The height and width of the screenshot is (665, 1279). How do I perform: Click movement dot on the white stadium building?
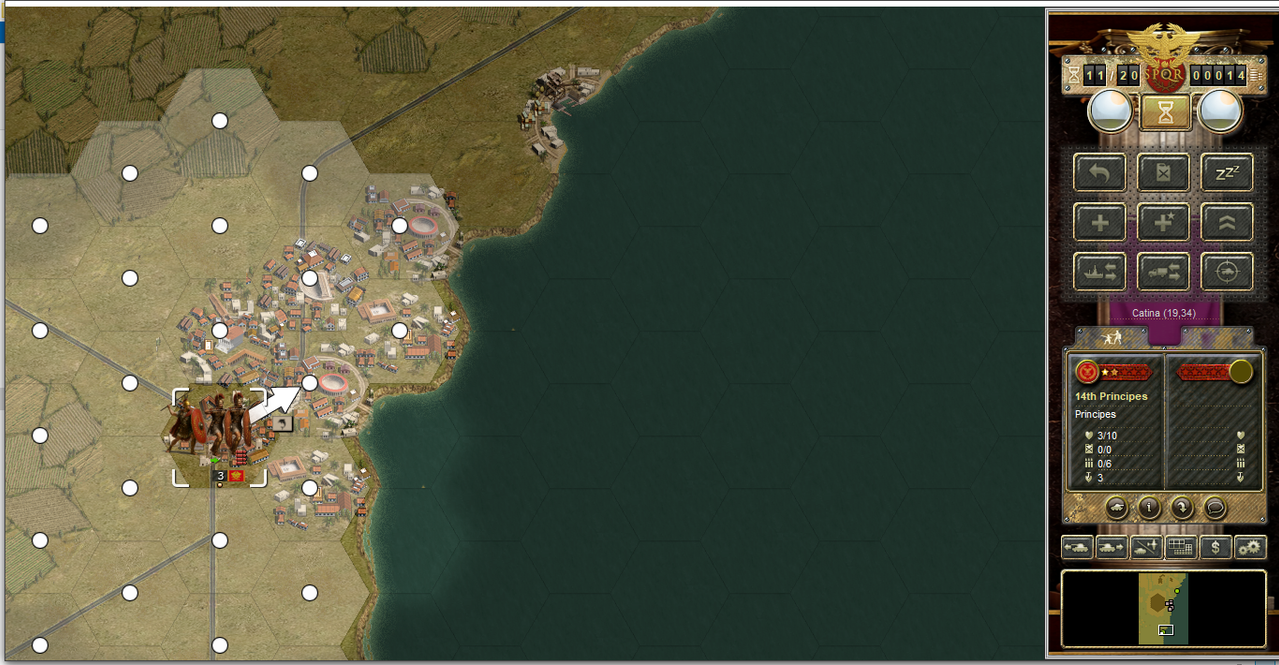pos(310,278)
